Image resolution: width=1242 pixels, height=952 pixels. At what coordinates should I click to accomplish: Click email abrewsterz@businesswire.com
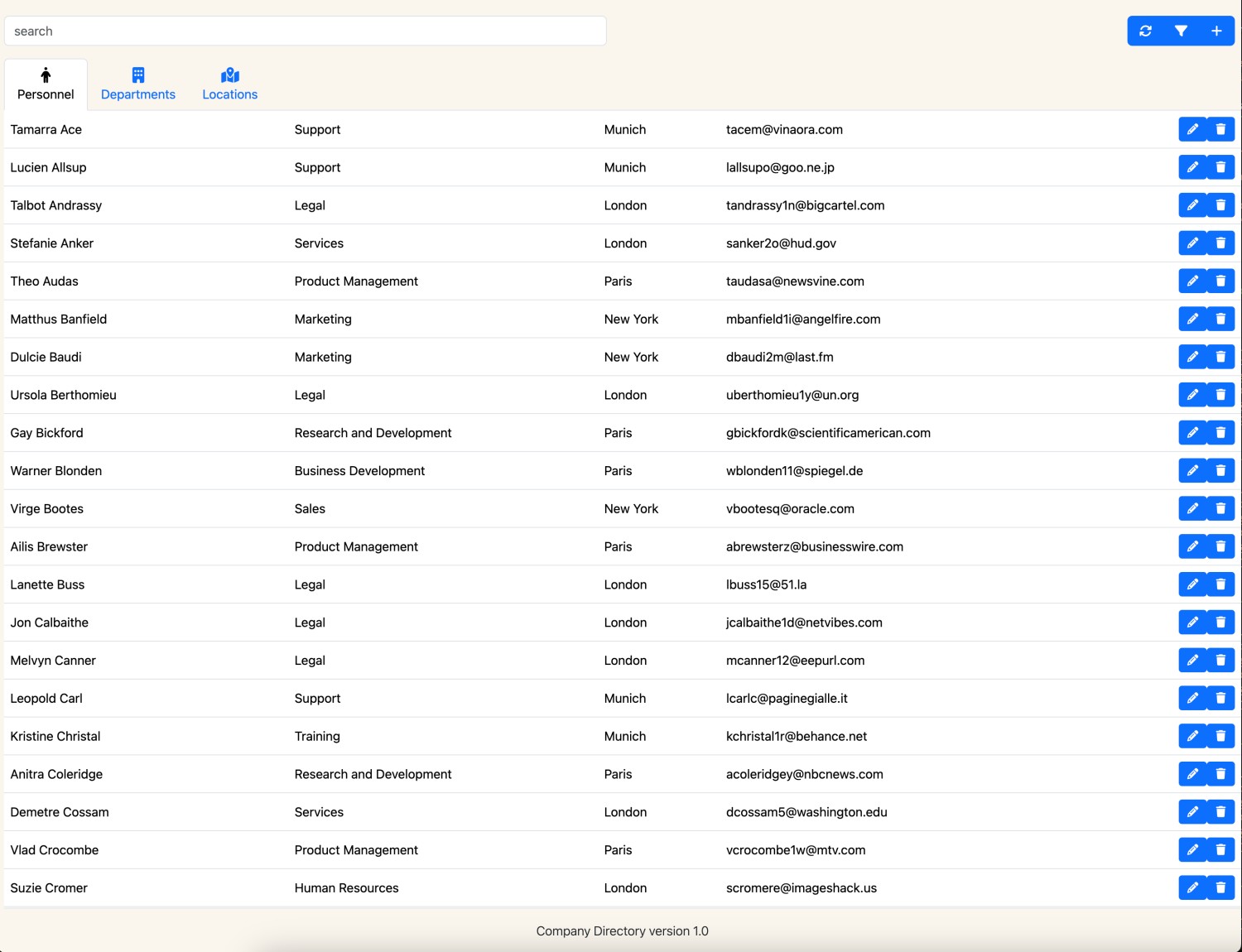click(x=814, y=547)
